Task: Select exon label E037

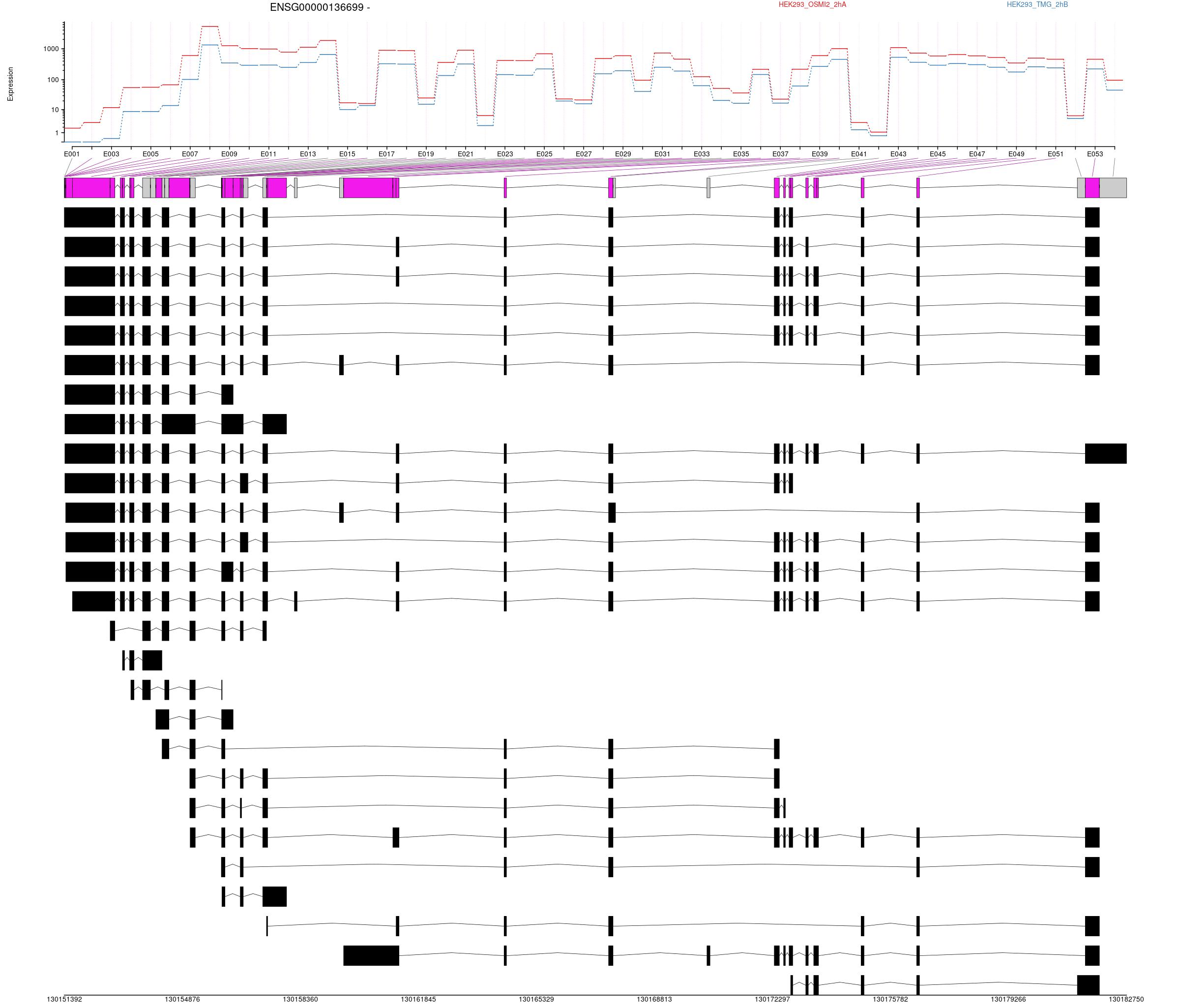Action: tap(780, 154)
